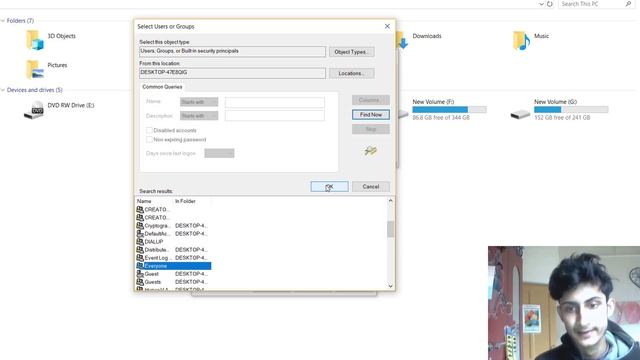Select the Distribute... group icon

pos(140,249)
